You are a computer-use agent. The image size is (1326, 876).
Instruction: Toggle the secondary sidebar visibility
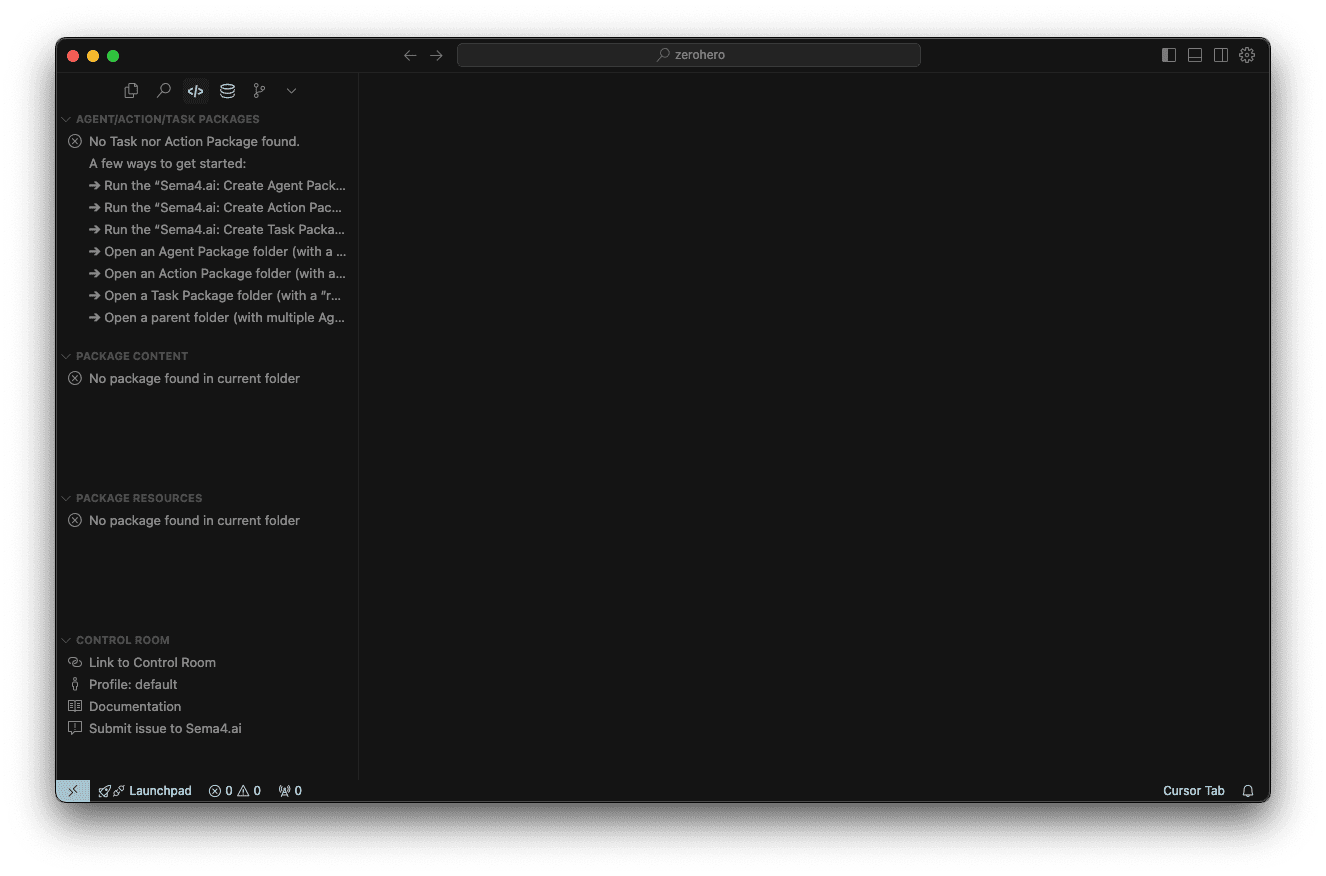coord(1220,55)
